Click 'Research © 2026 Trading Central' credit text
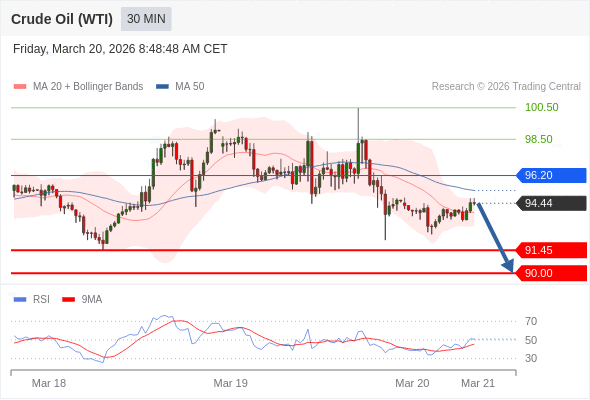 click(506, 87)
